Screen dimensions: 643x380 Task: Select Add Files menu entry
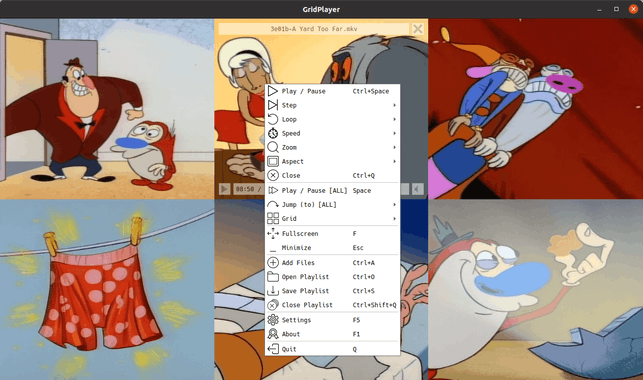coord(332,263)
